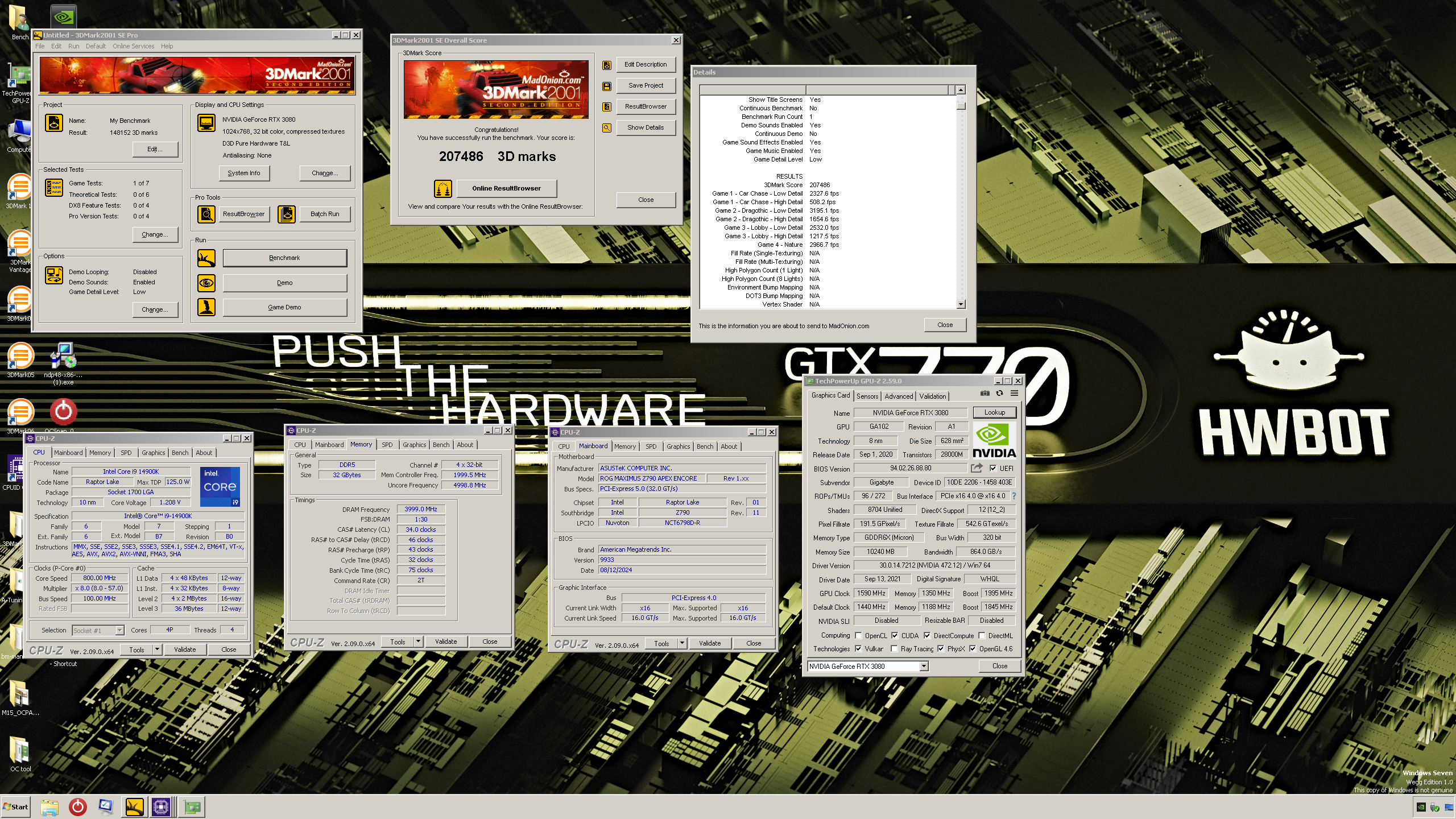Open the Bench tab in the CPU-Z Mainboard window
The width and height of the screenshot is (1456, 819).
pos(705,446)
